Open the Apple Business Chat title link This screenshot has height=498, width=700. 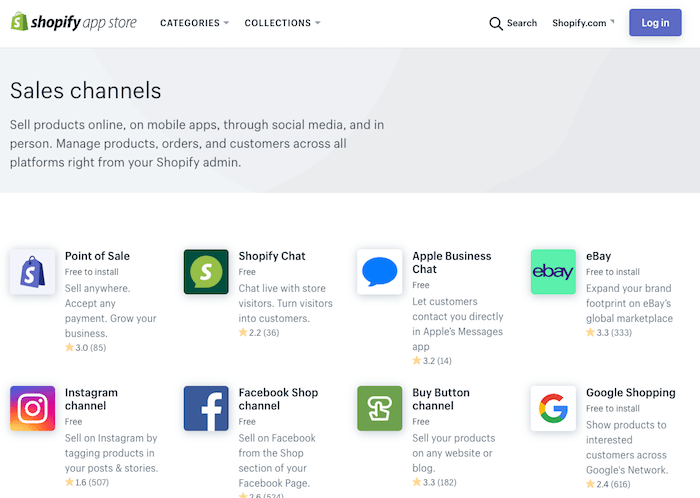(452, 262)
